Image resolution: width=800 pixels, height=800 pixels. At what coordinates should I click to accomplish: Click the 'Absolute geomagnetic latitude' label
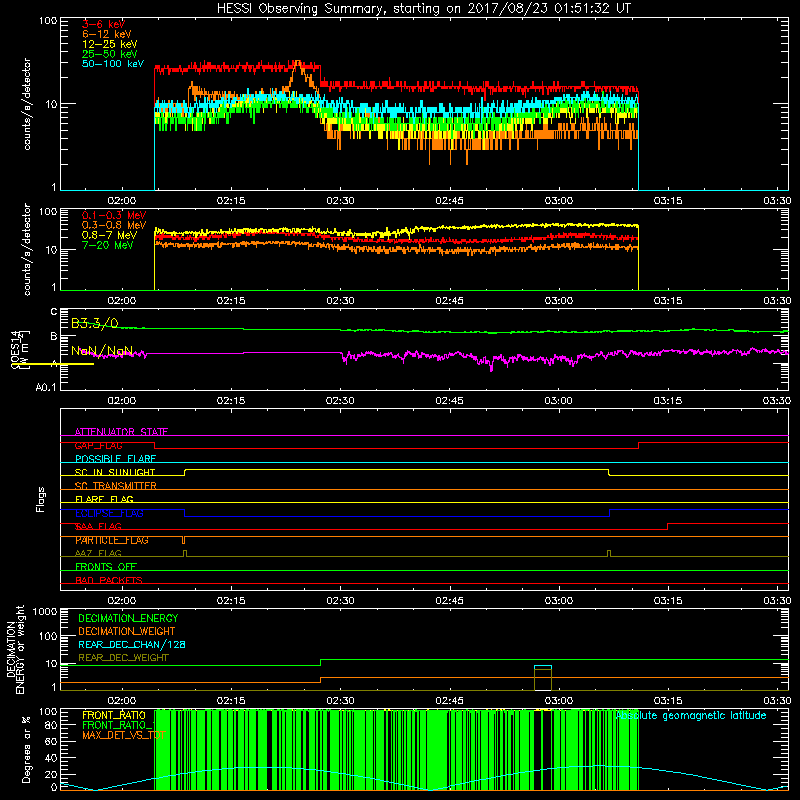691,716
